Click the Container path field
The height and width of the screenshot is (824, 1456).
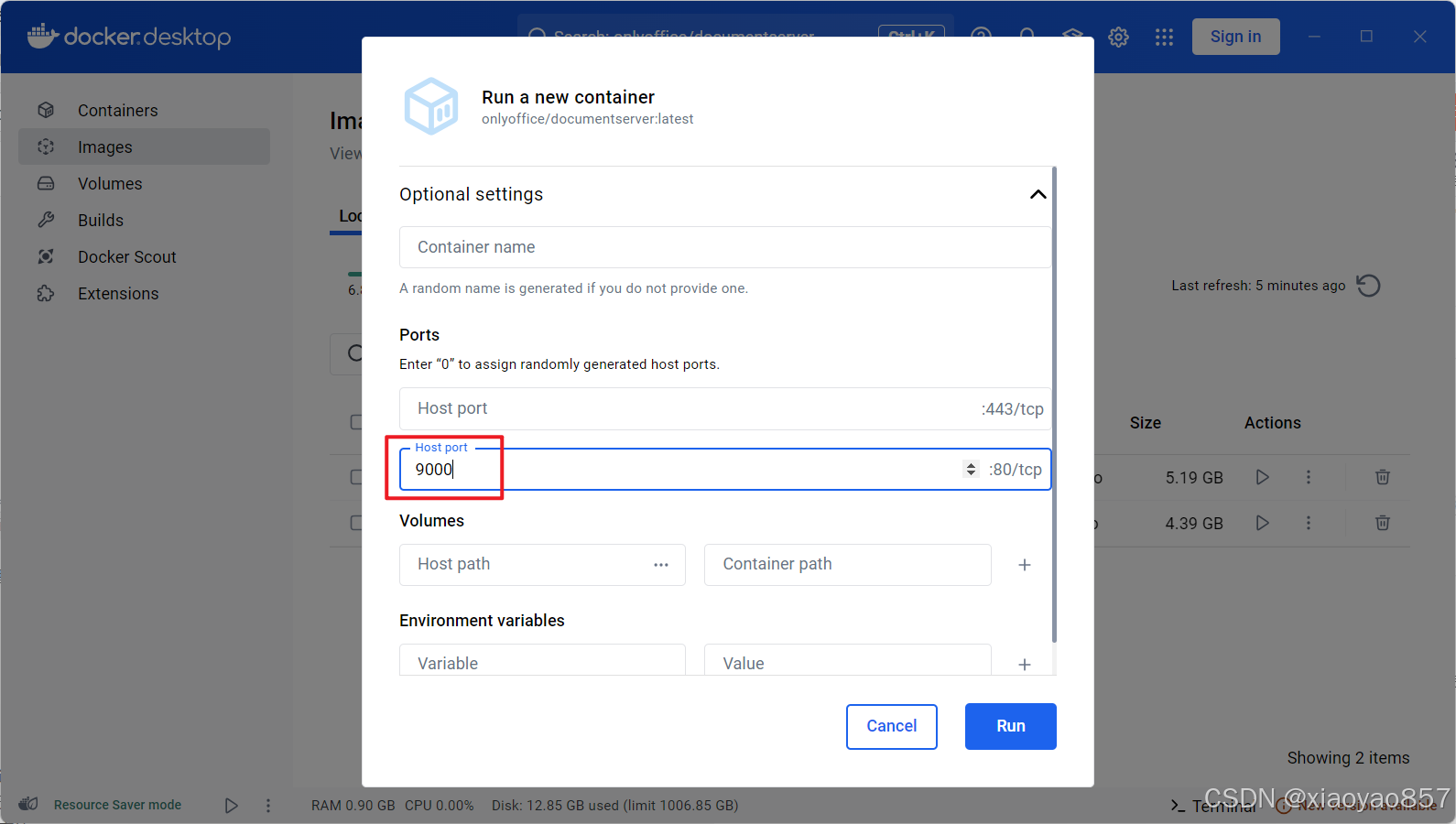tap(847, 564)
